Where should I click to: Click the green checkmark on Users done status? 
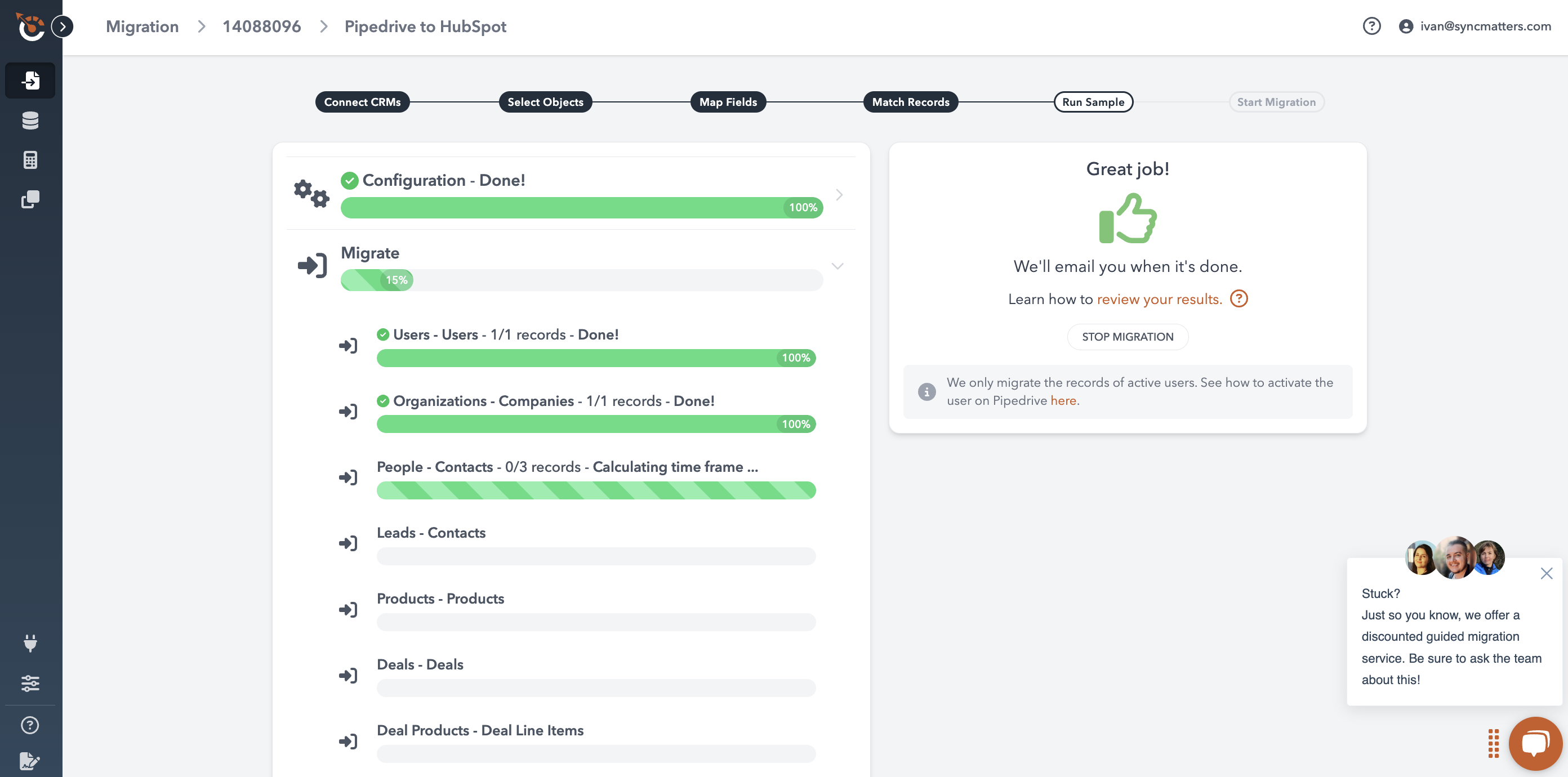pos(383,333)
